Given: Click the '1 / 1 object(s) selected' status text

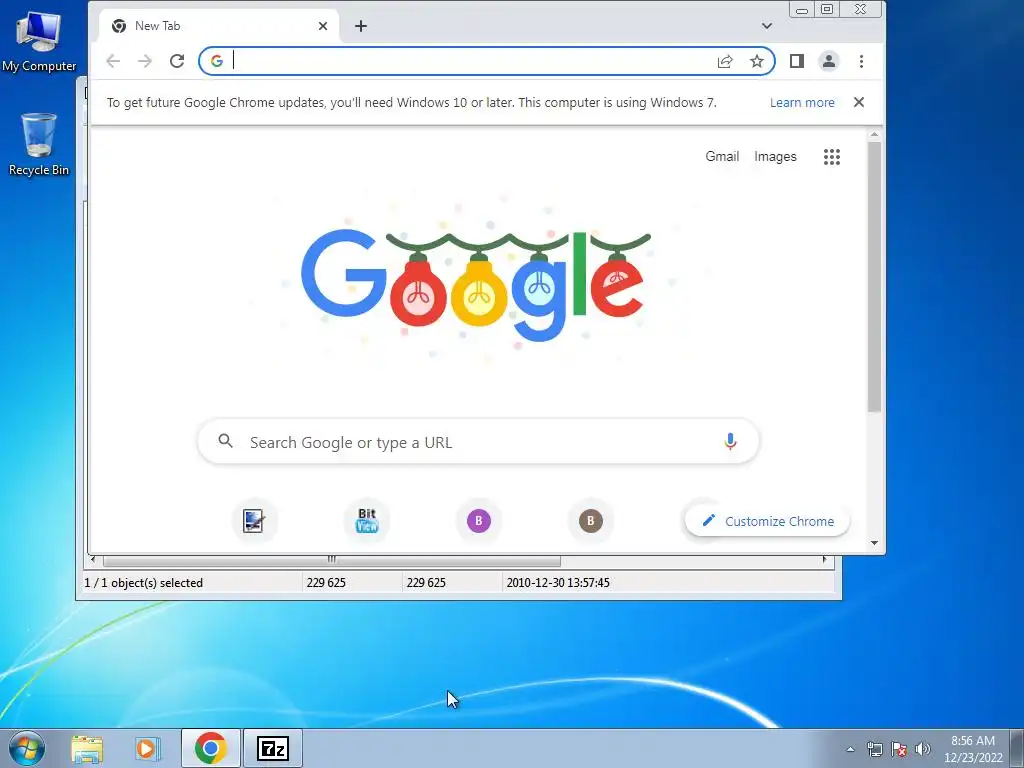Looking at the screenshot, I should 144,583.
